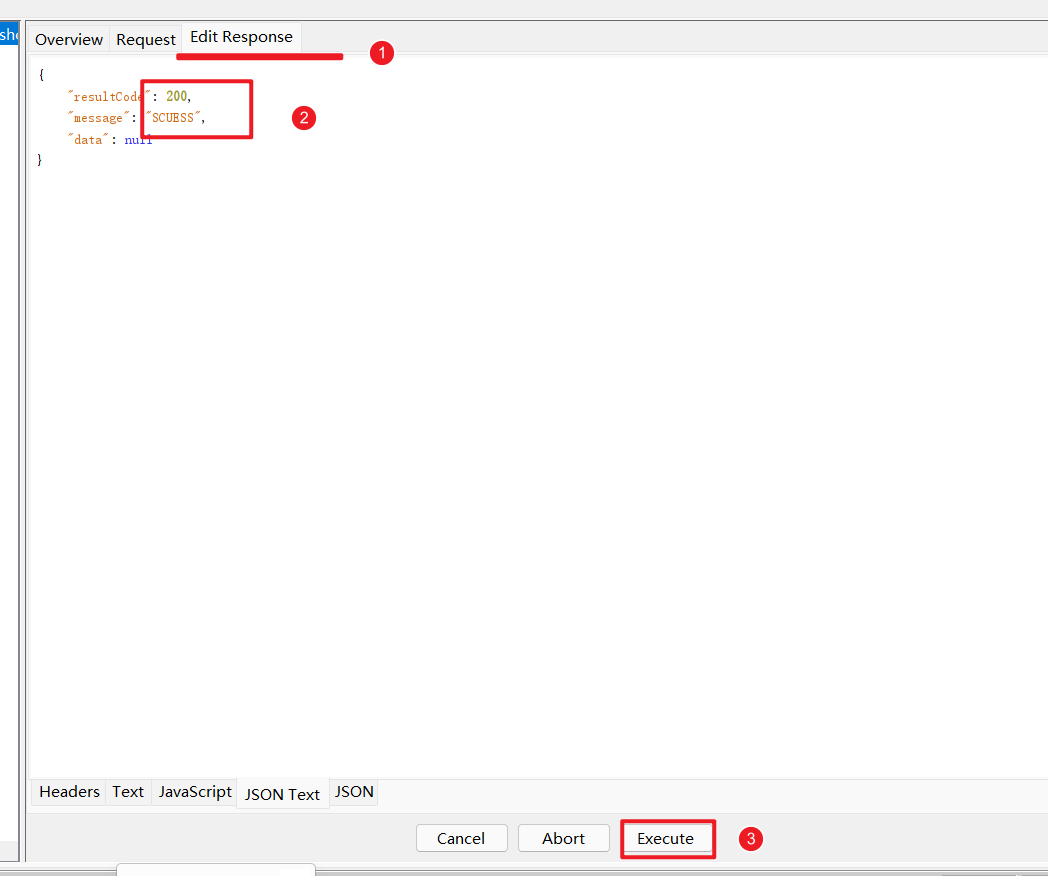Image resolution: width=1048 pixels, height=876 pixels.
Task: Click the "message" key text
Action: tap(98, 118)
